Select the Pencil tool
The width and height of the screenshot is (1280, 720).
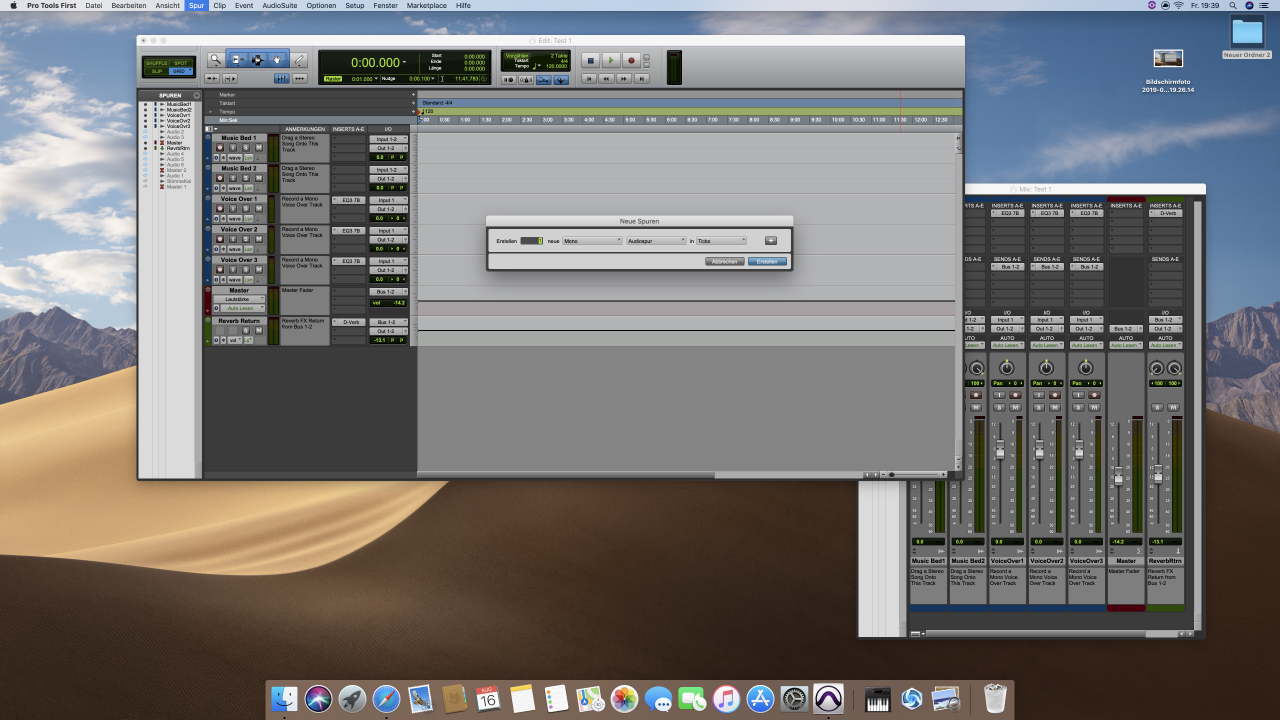299,60
